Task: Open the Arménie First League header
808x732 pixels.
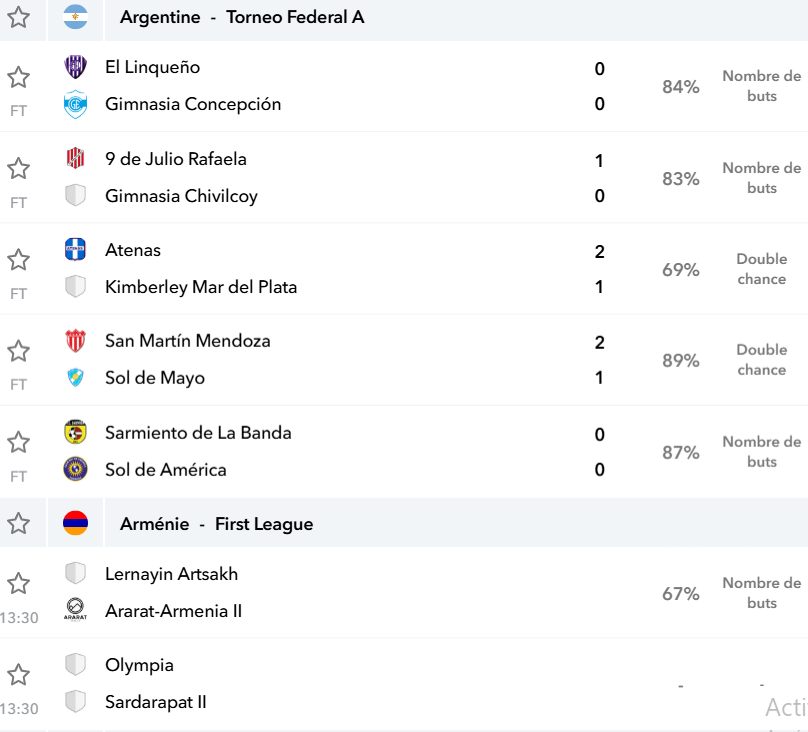Action: pyautogui.click(x=216, y=524)
